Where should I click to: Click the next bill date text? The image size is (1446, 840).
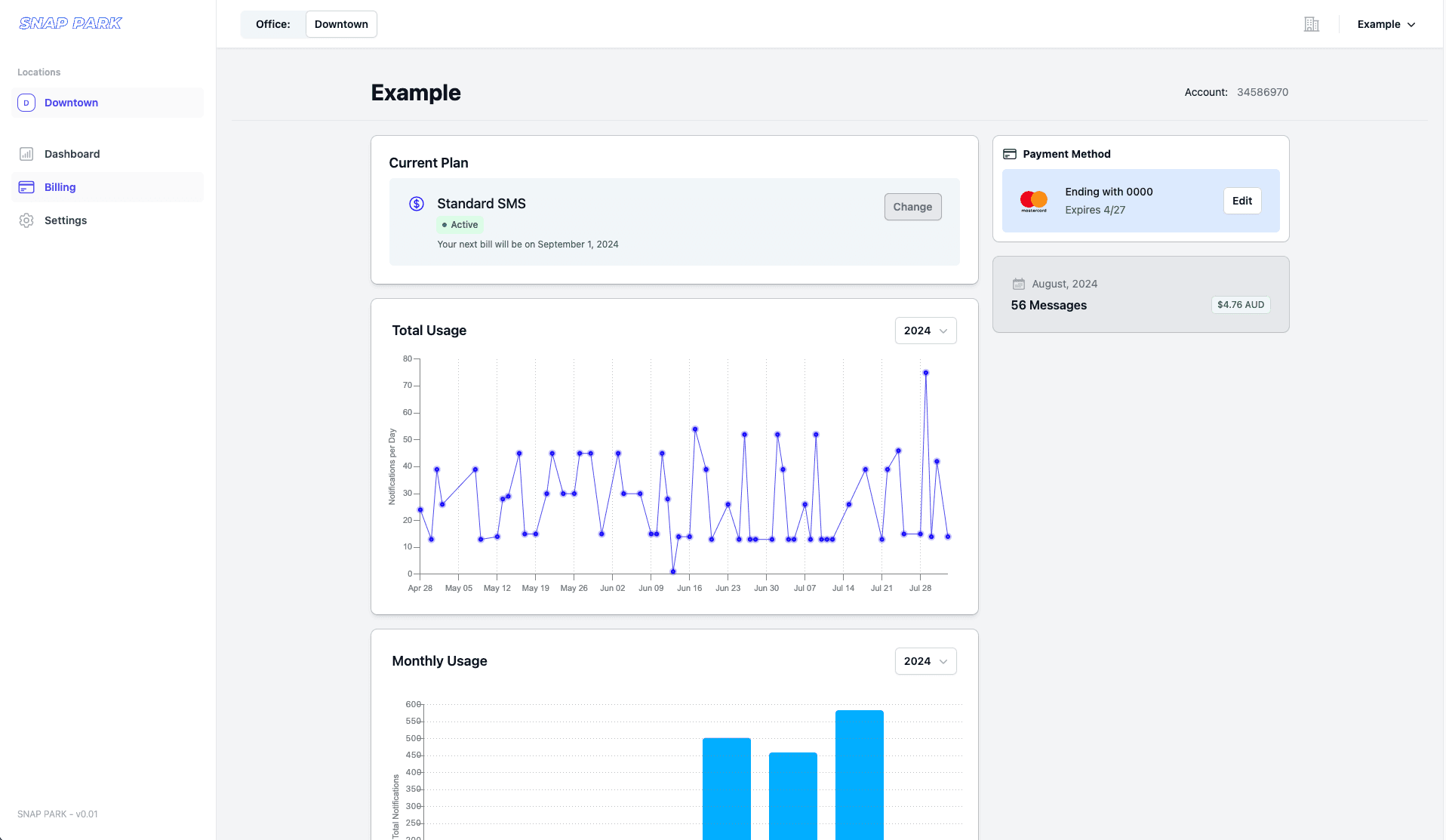point(528,245)
